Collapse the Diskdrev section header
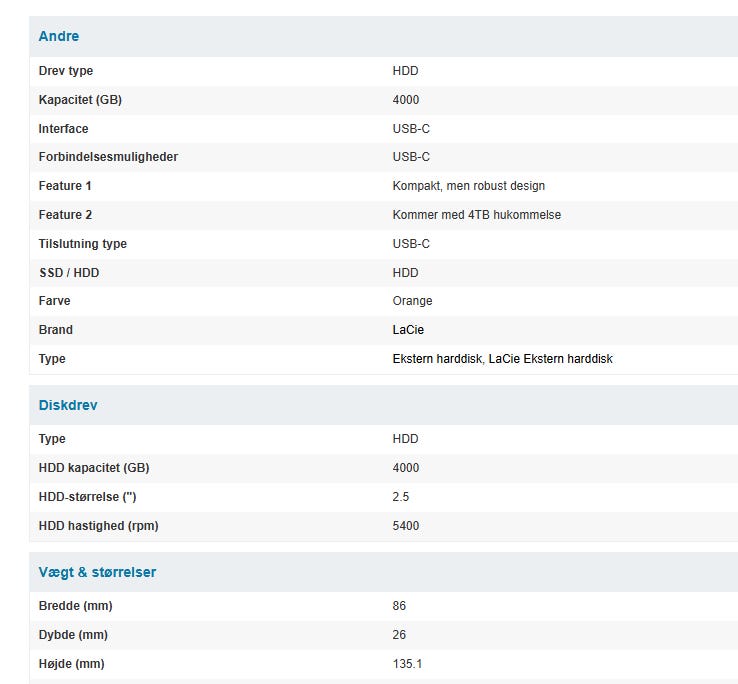This screenshot has height=684, width=738. point(384,405)
